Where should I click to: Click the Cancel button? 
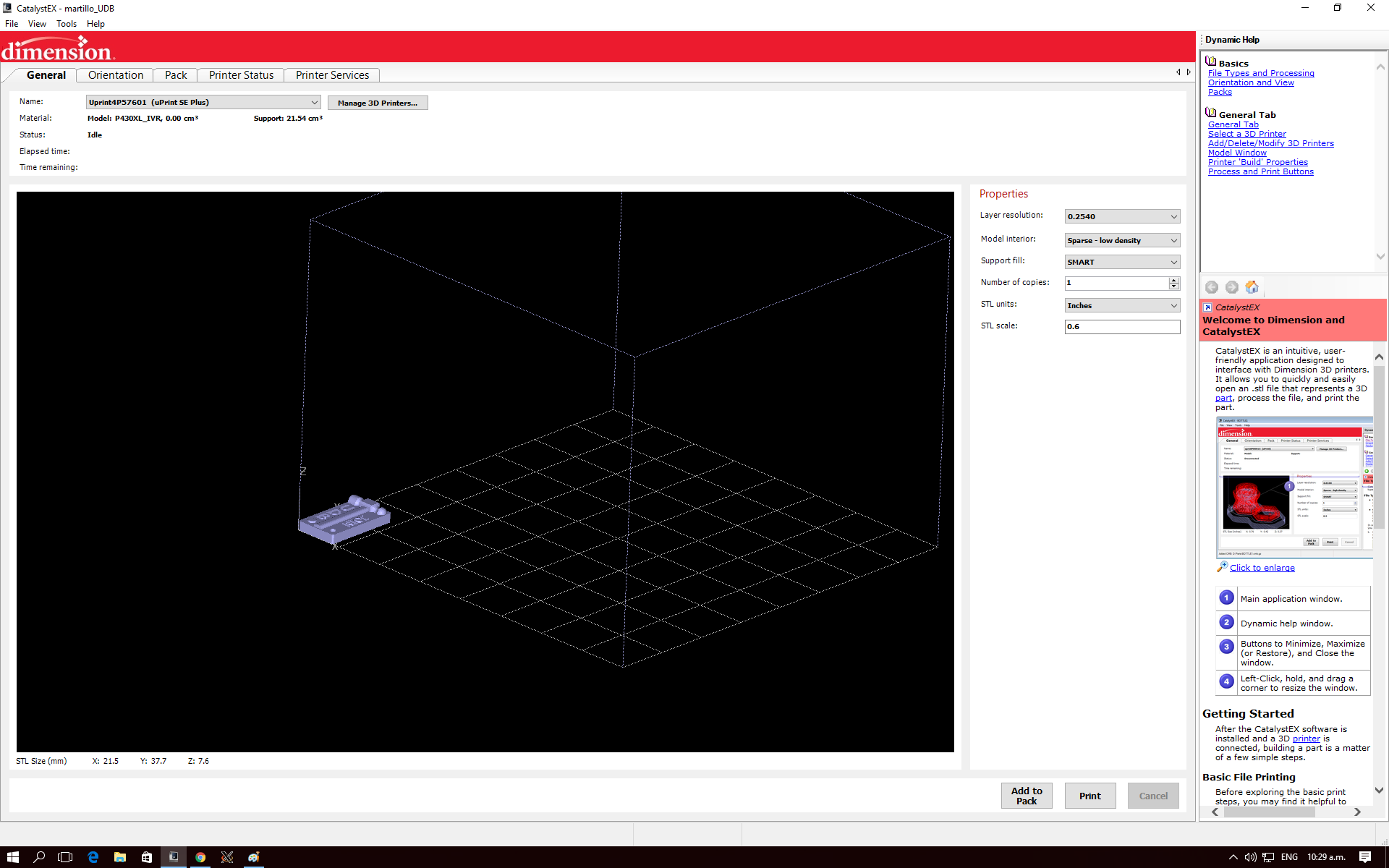tap(1153, 796)
